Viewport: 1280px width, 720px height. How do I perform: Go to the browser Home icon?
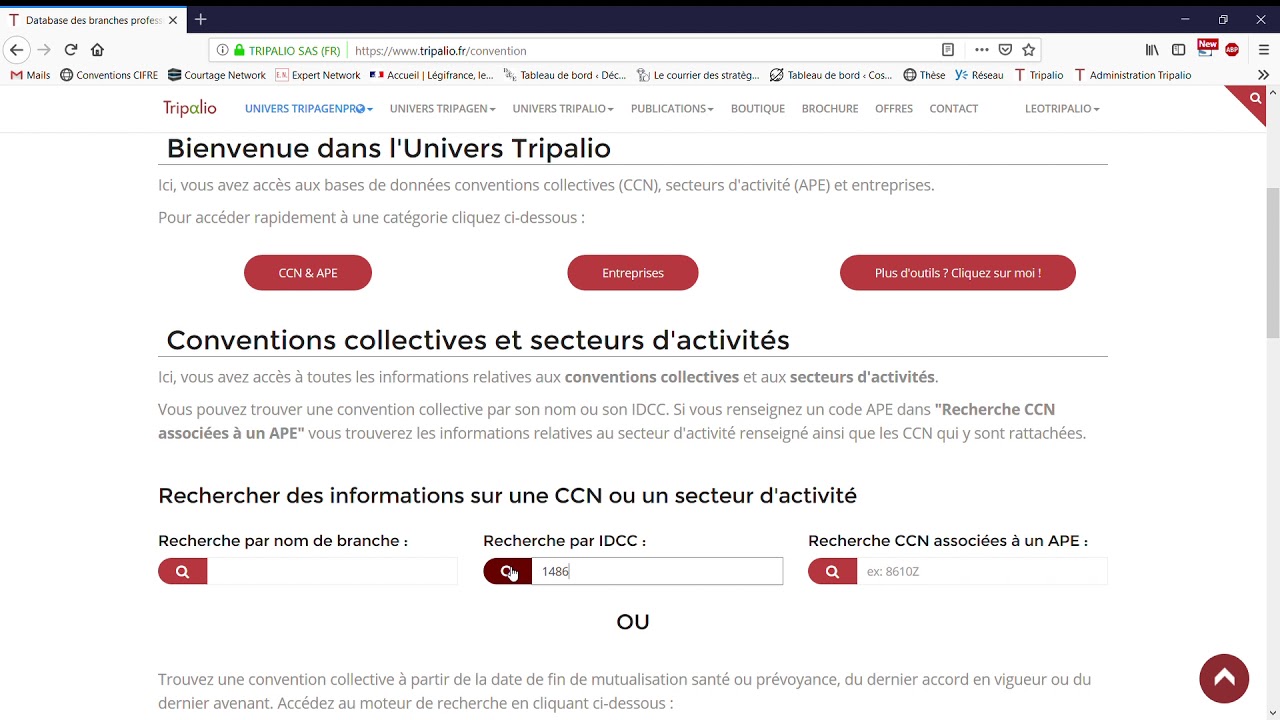(x=97, y=50)
